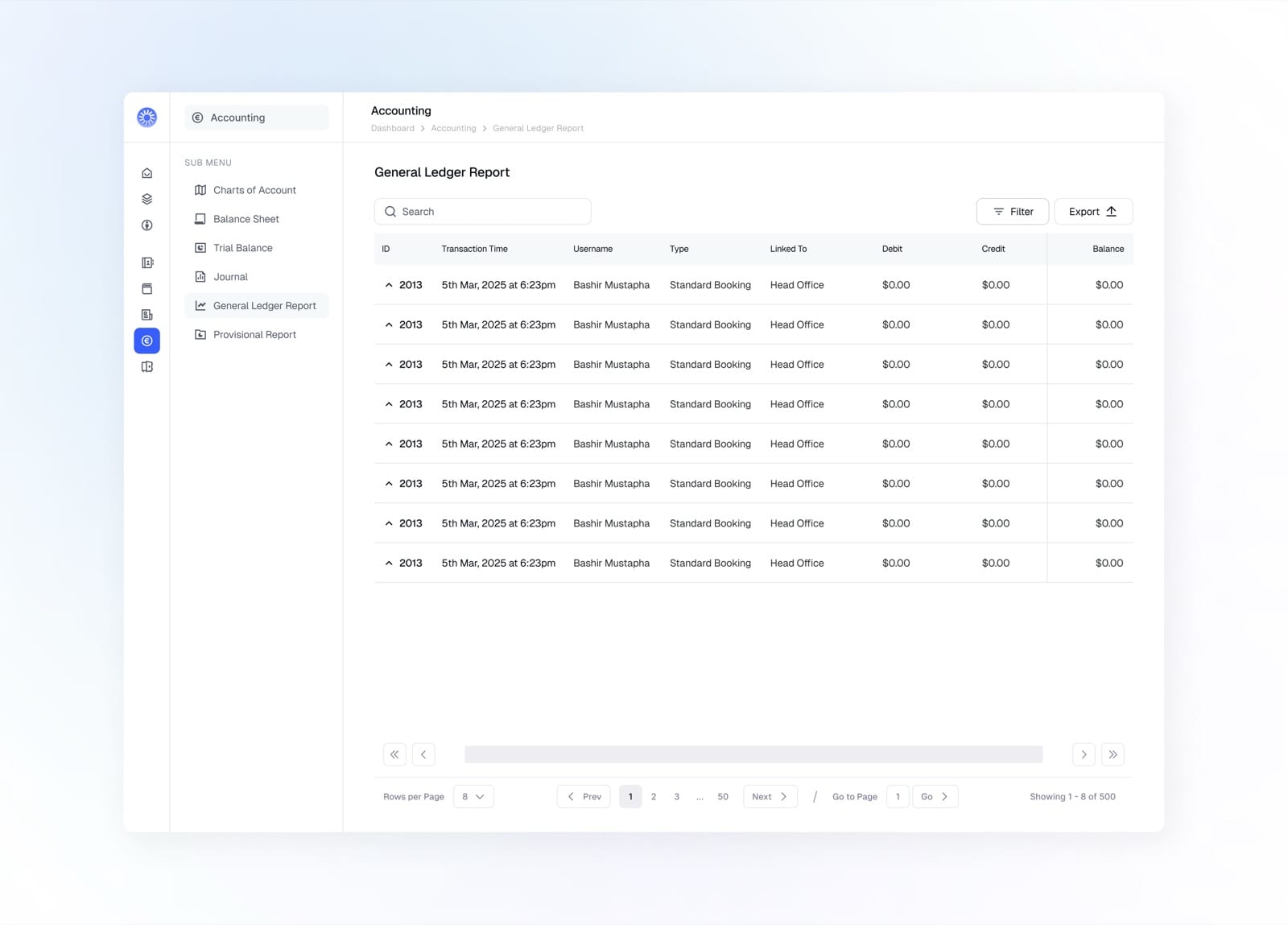Open Provisional Report
The image size is (1288, 925).
tap(257, 335)
